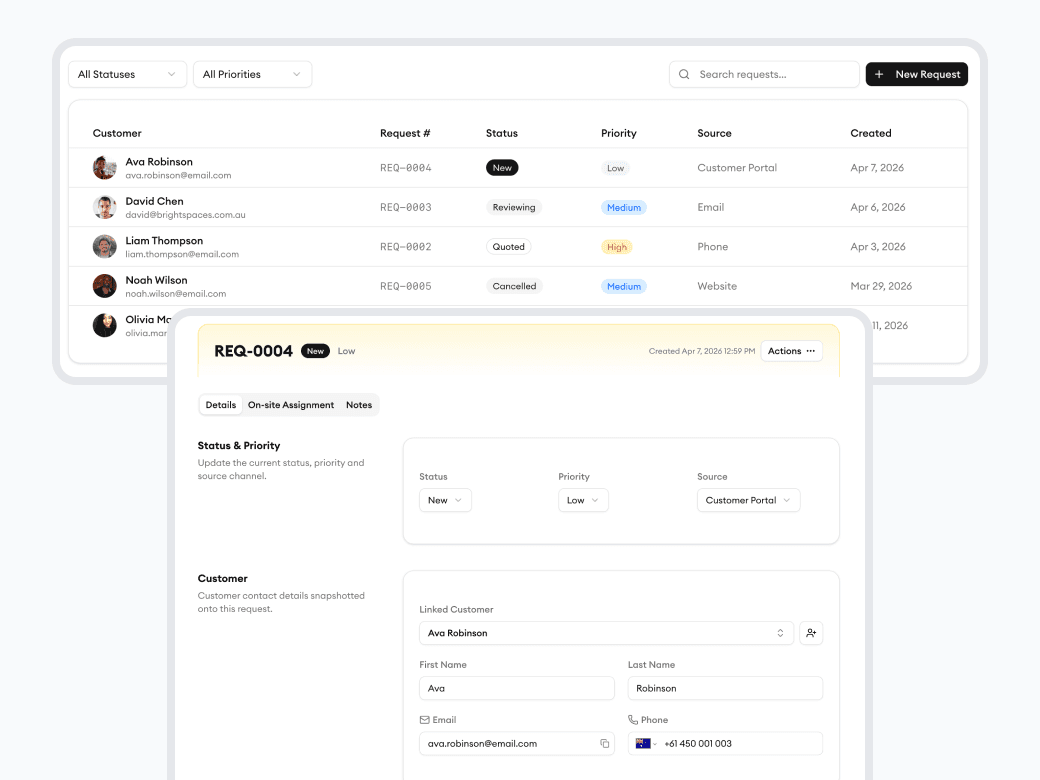
Task: Click David Chen's avatar picture
Action: (x=104, y=207)
